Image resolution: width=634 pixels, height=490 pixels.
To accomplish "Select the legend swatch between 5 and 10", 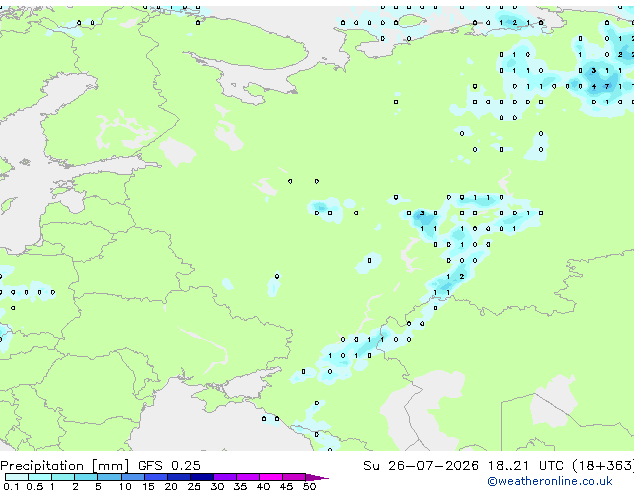I will [x=109, y=477].
